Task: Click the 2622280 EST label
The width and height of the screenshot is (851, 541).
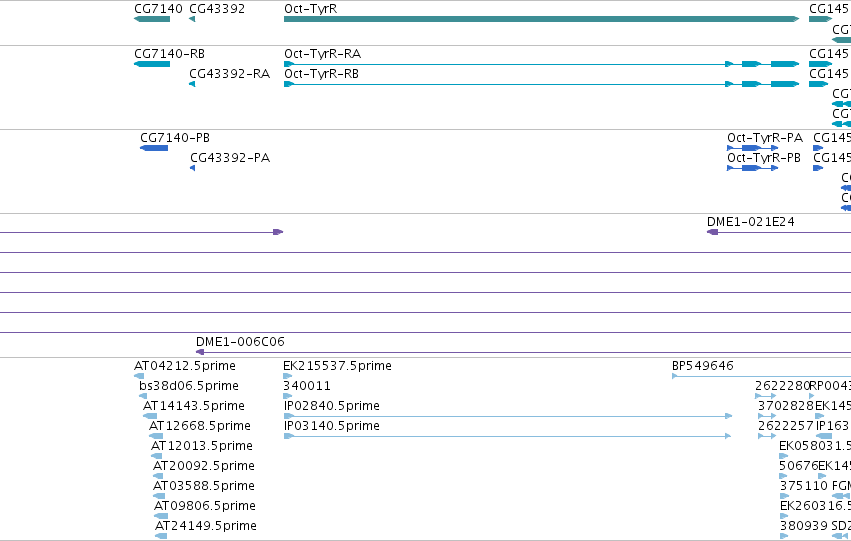Action: tap(782, 386)
